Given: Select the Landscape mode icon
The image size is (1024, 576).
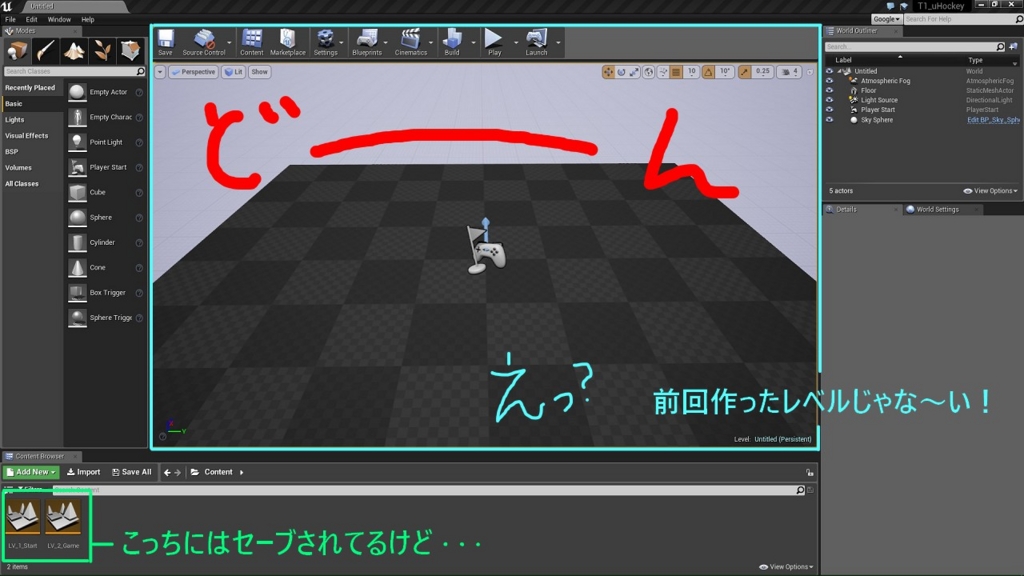Looking at the screenshot, I should coord(73,50).
